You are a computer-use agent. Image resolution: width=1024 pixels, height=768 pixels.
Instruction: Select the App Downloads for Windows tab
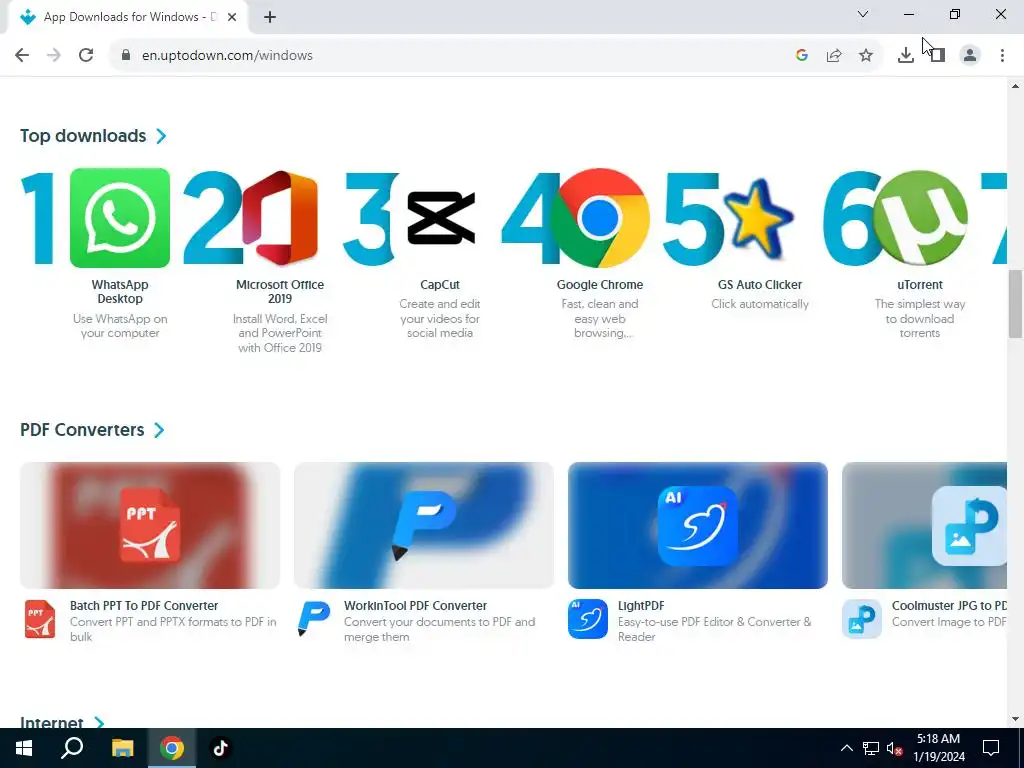coord(128,17)
